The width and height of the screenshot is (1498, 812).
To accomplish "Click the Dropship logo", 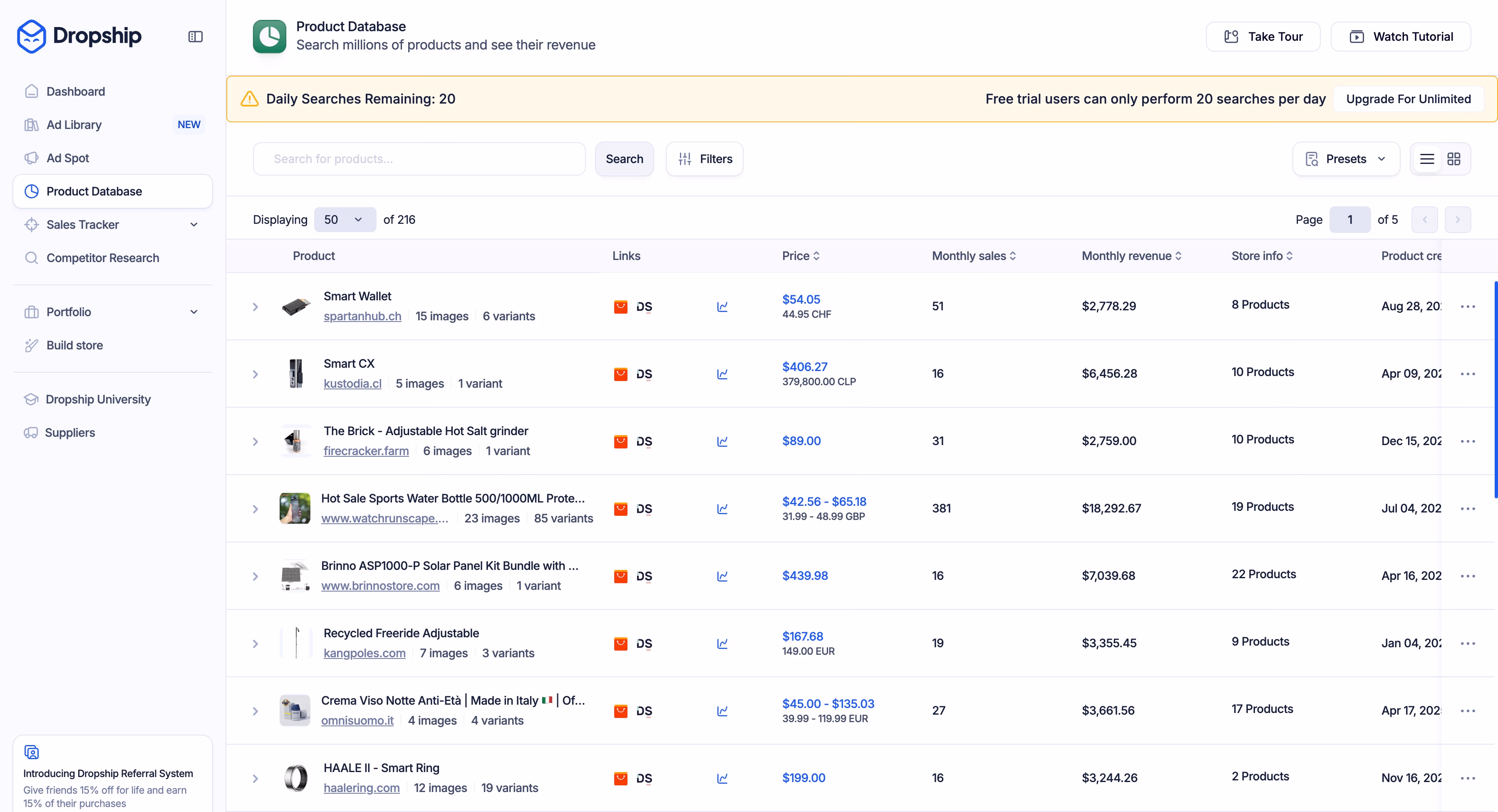I will point(79,36).
